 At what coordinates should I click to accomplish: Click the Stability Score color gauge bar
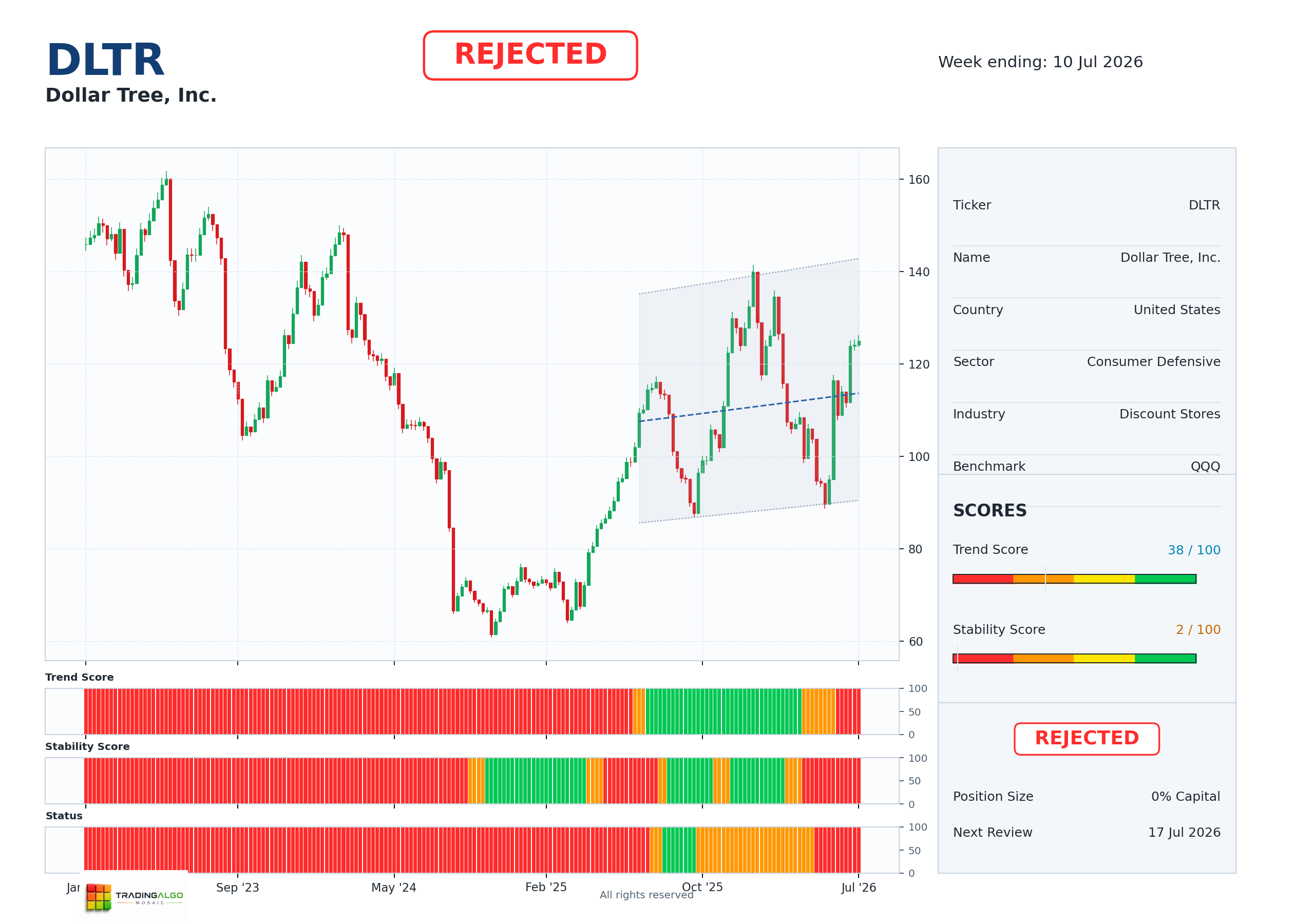(1074, 658)
